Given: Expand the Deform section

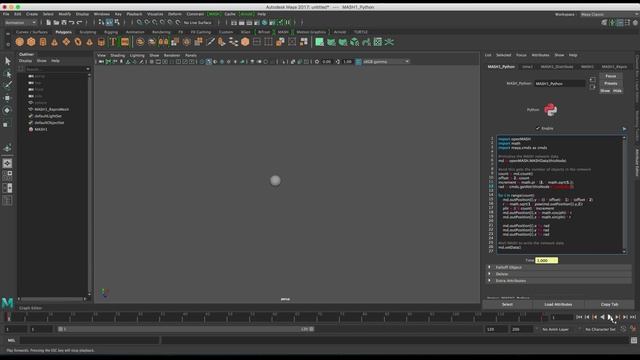Looking at the screenshot, I should 559,274.
